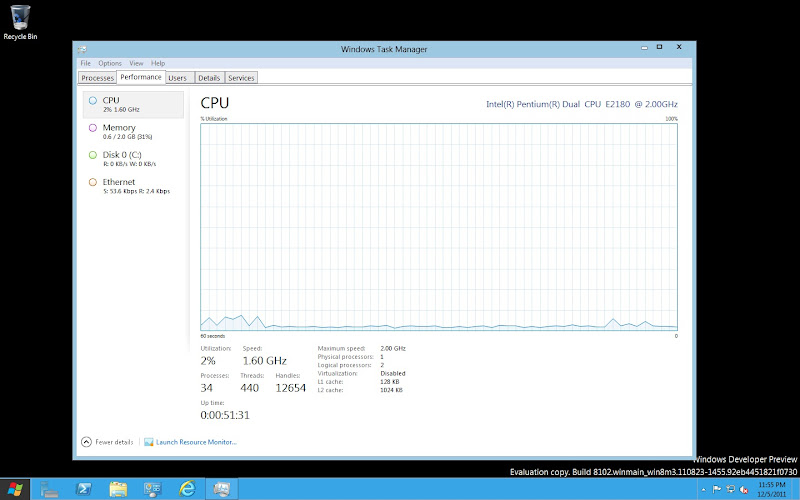Switch to the Services tab
The width and height of the screenshot is (800, 500).
point(241,78)
